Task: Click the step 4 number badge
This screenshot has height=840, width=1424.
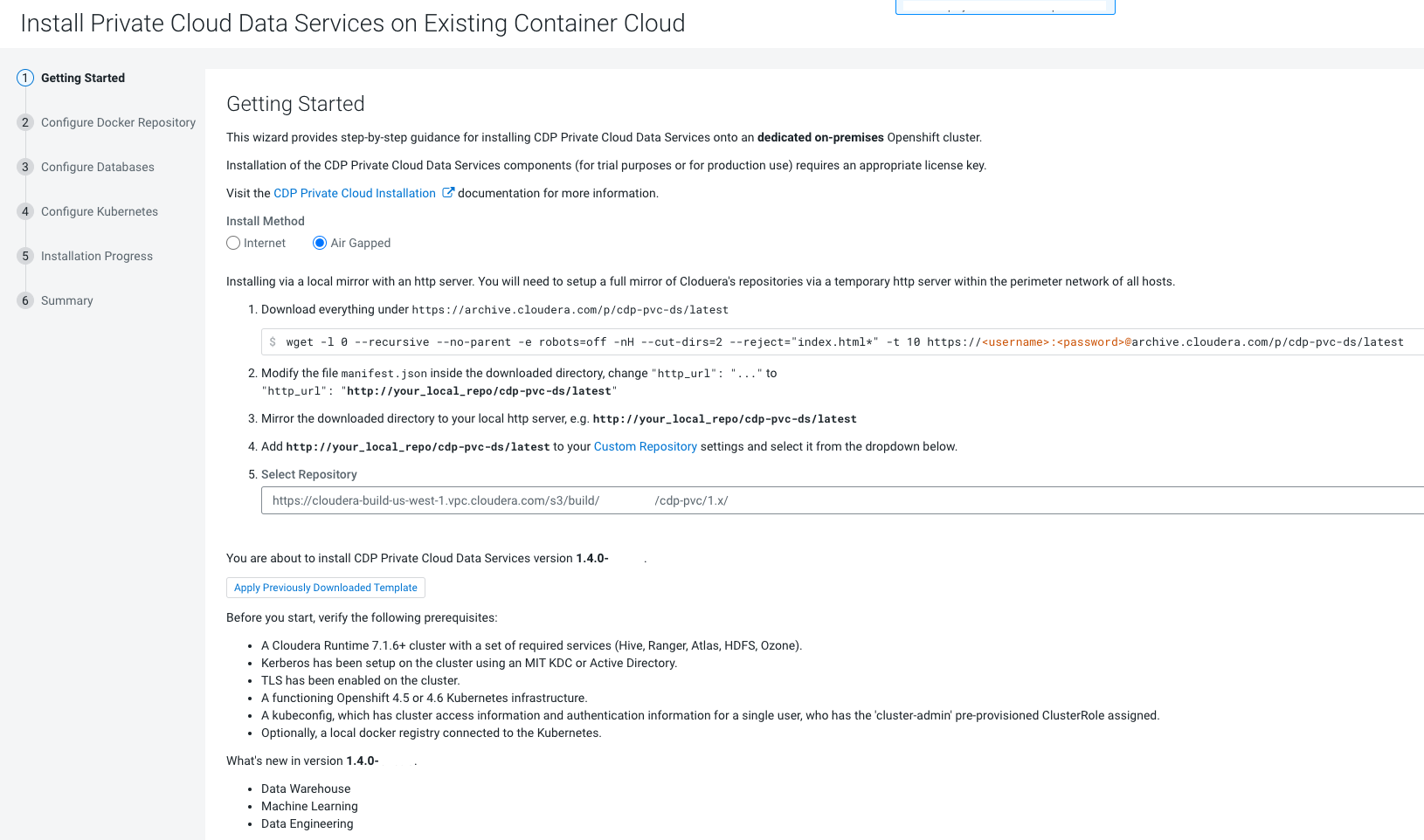Action: [25, 211]
